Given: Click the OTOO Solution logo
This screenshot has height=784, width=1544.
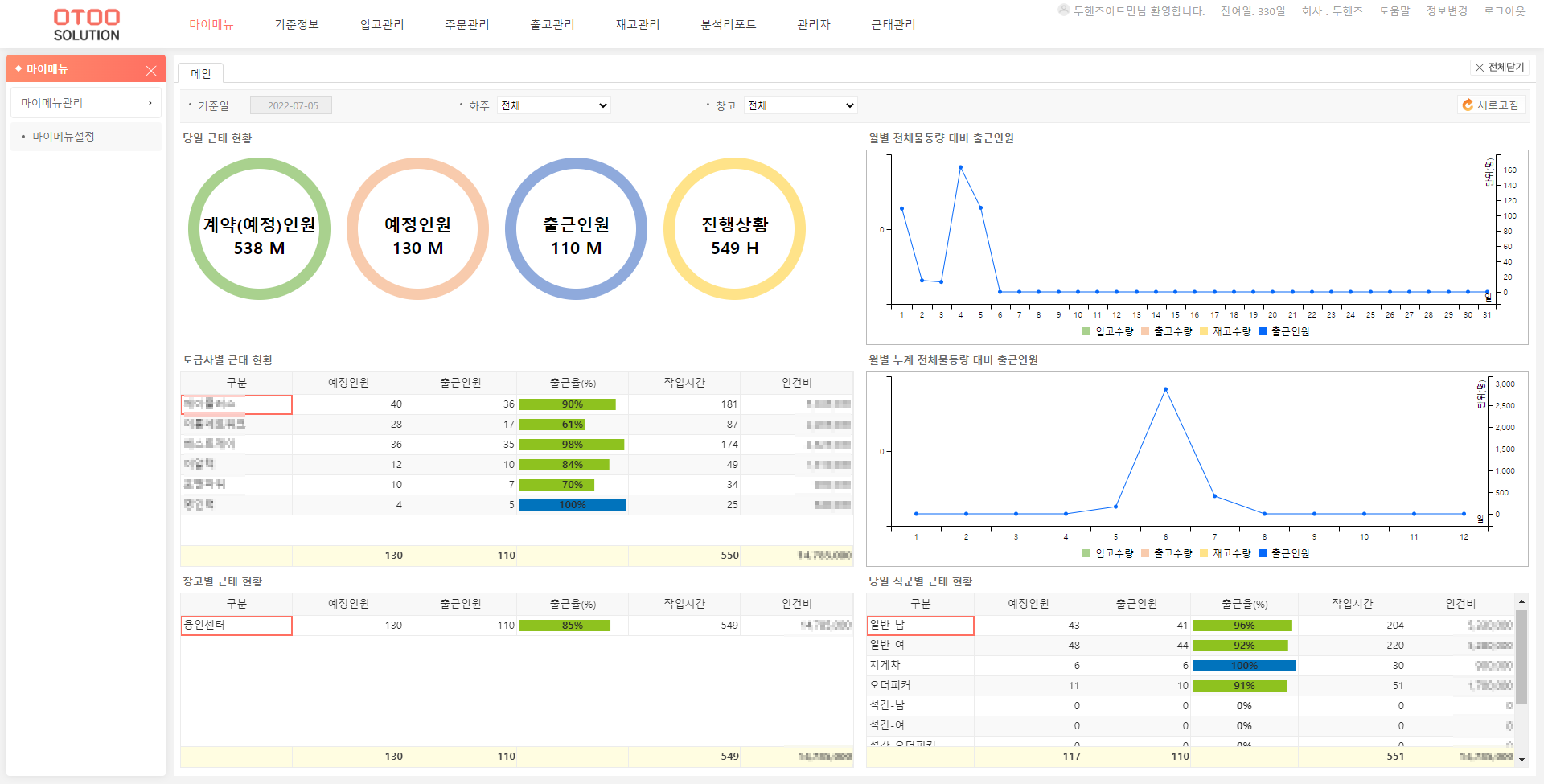Looking at the screenshot, I should 86,25.
